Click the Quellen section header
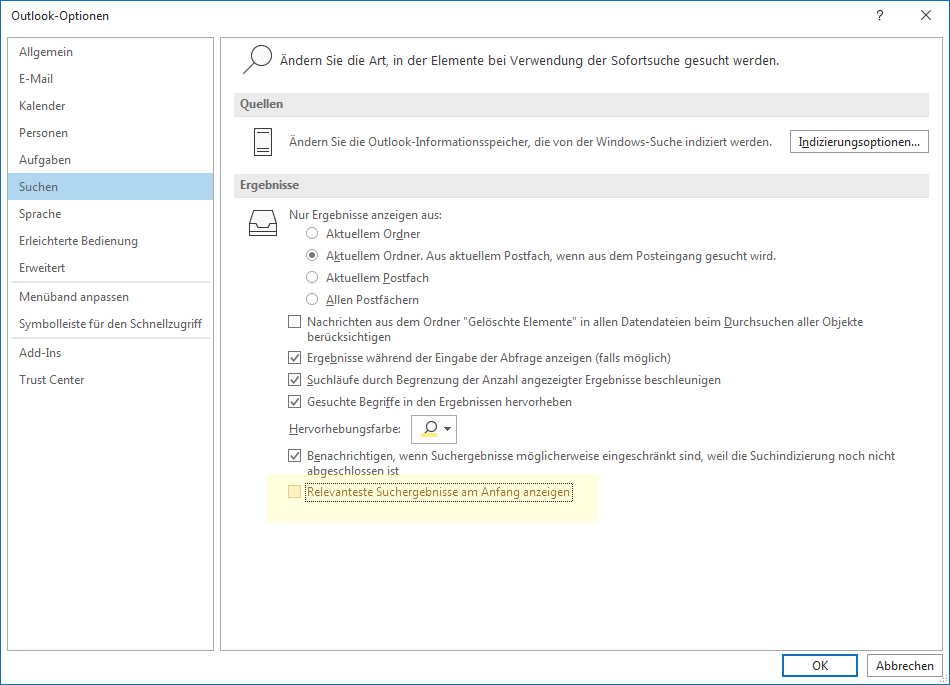This screenshot has width=950, height=685. [x=581, y=104]
